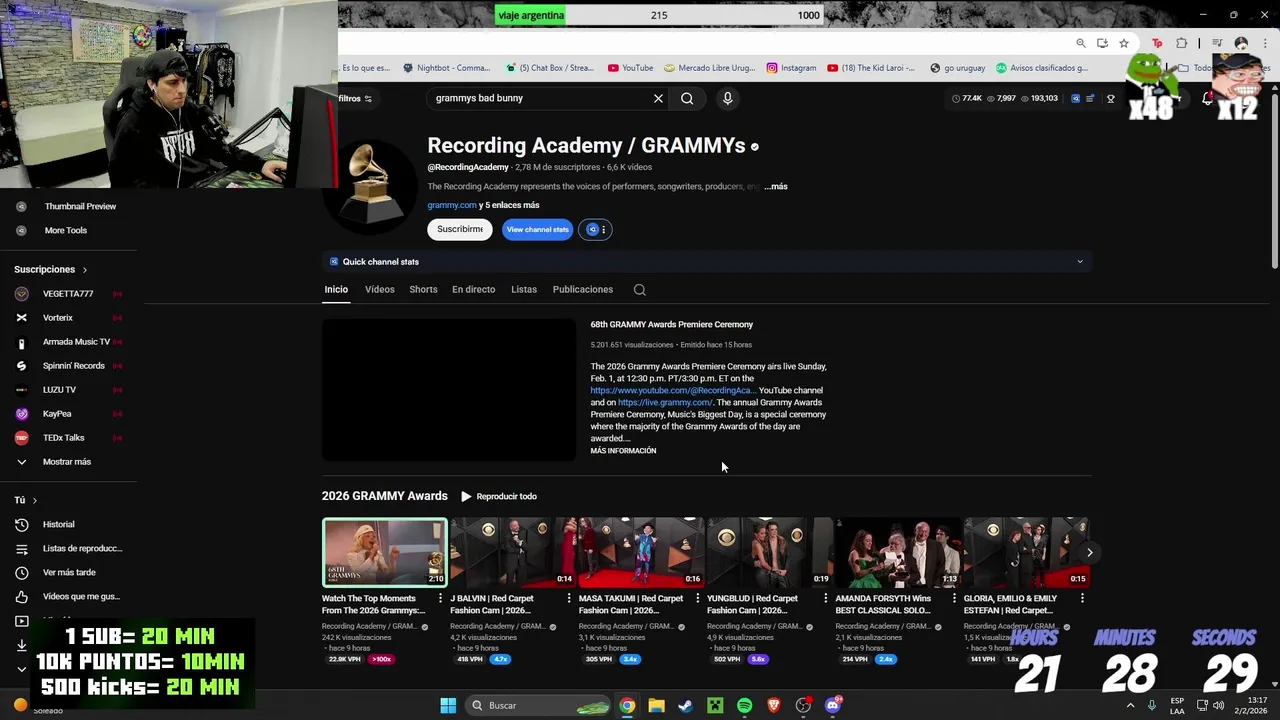Image resolution: width=1280 pixels, height=720 pixels.
Task: Switch to the Inicio tab
Action: [x=336, y=289]
